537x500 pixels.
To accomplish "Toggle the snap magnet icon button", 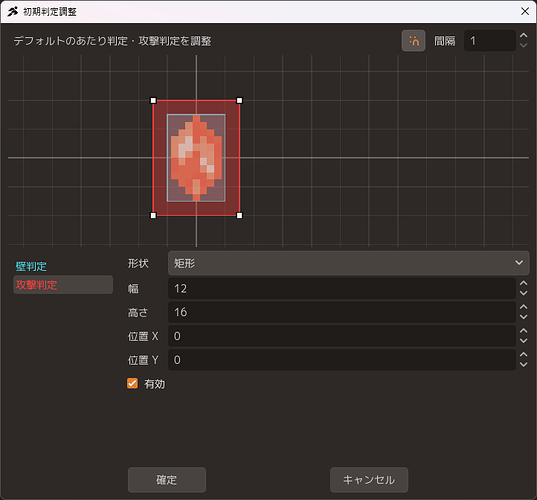I will pos(413,41).
